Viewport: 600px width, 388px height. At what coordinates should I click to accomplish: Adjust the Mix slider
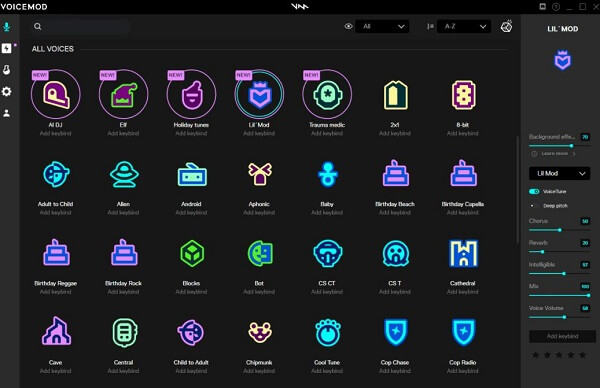pyautogui.click(x=559, y=295)
